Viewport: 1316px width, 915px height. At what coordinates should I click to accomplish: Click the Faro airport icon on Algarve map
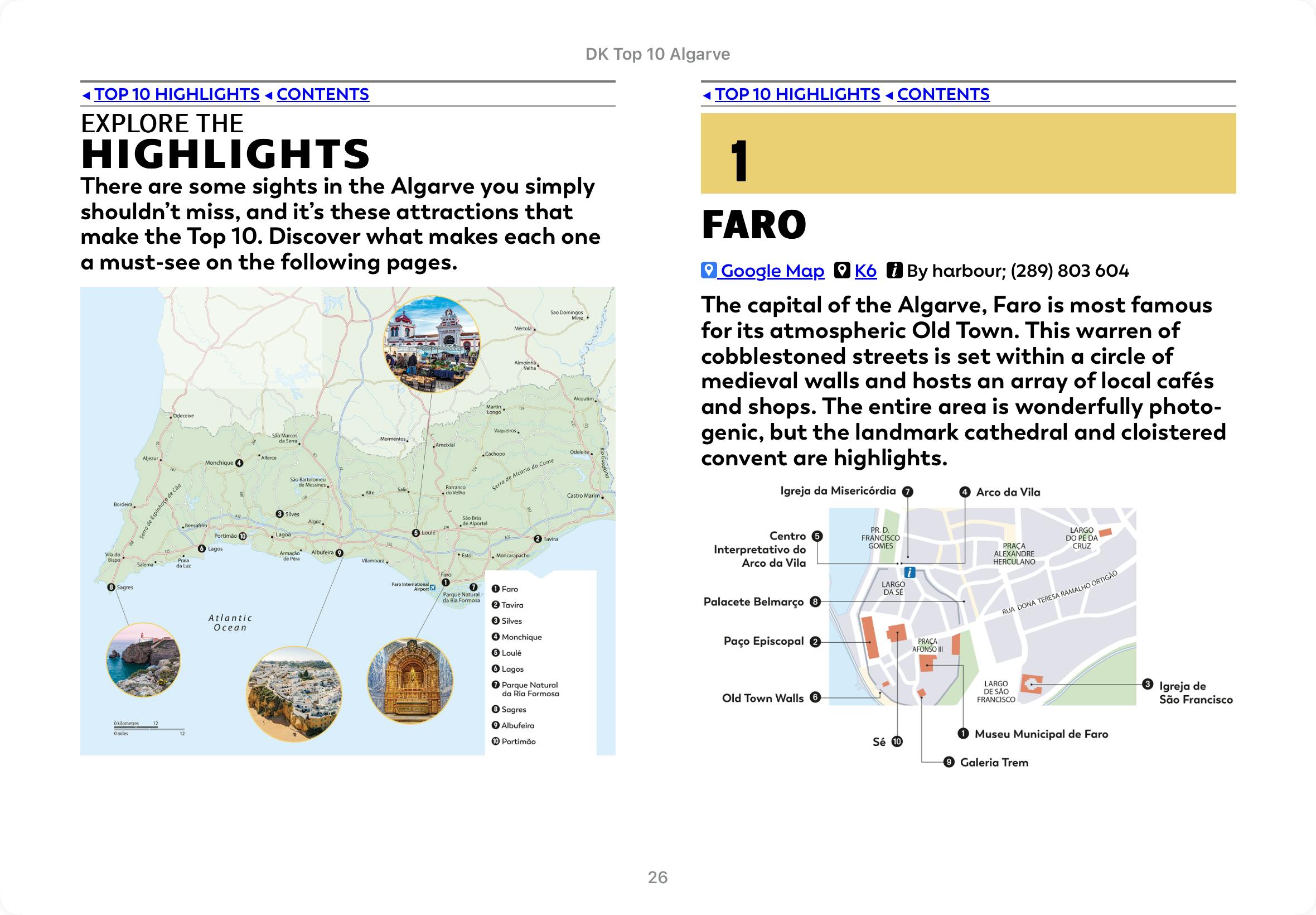point(433,587)
